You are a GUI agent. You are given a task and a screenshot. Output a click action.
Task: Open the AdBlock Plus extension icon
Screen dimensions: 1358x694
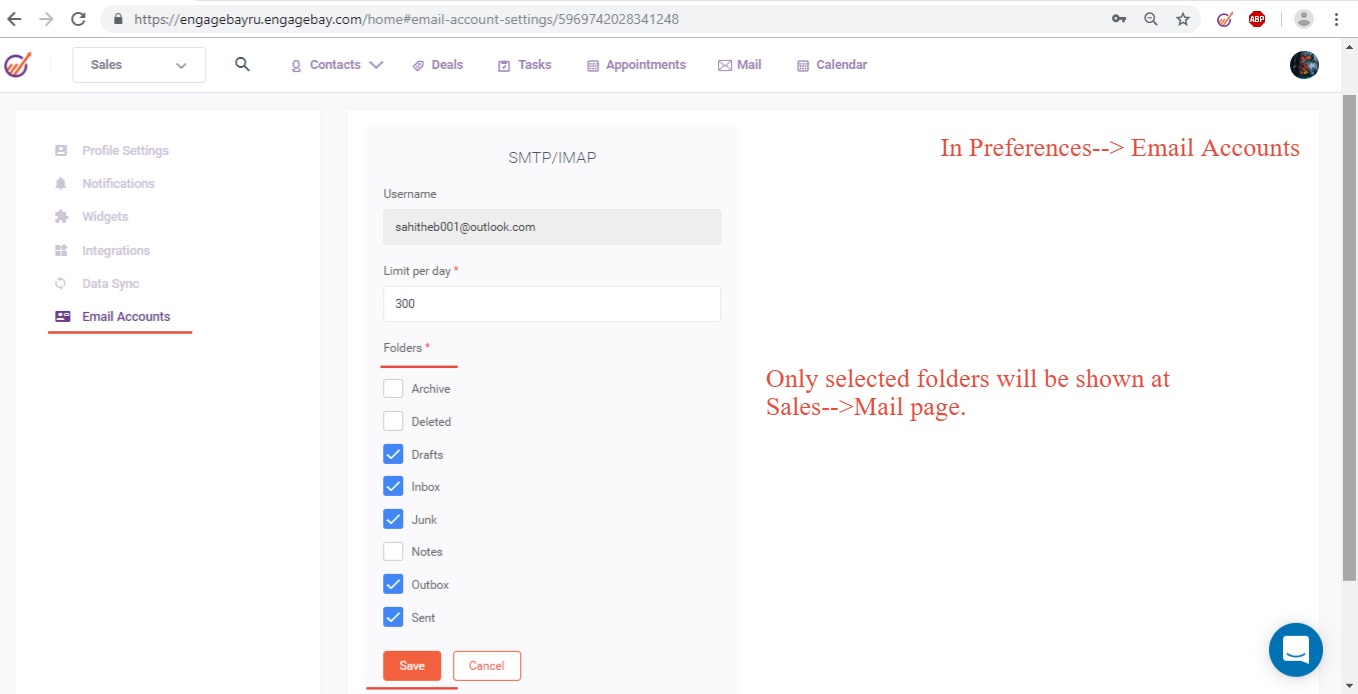coord(1257,19)
